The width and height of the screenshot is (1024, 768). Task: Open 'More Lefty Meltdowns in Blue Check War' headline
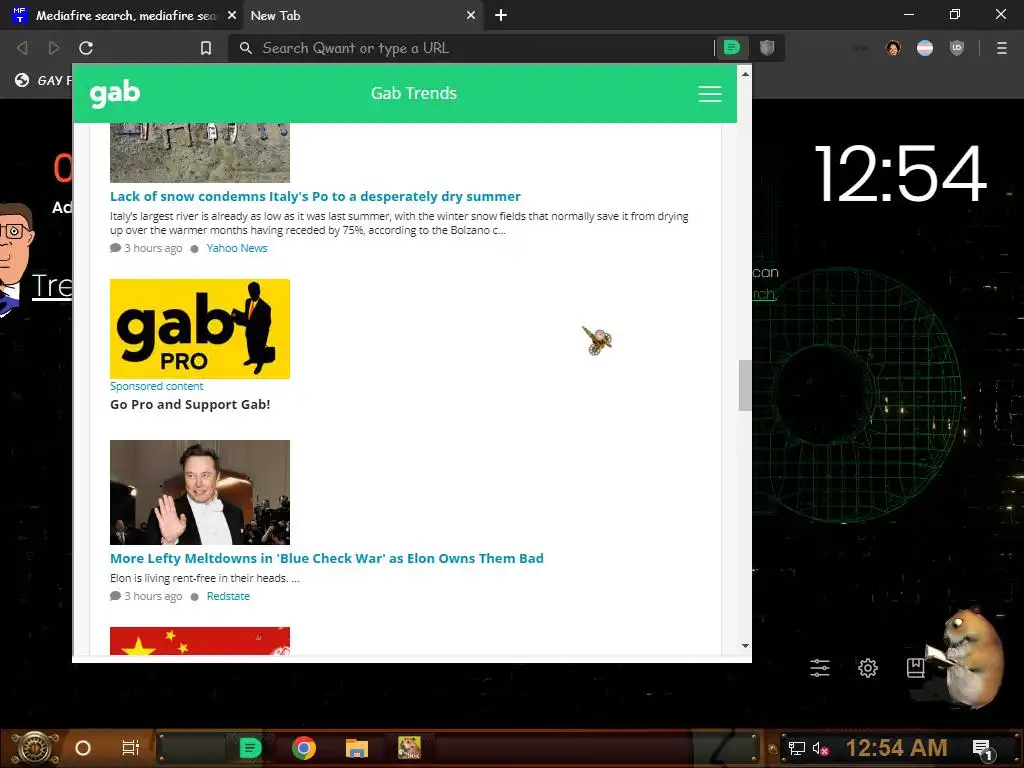click(x=327, y=558)
